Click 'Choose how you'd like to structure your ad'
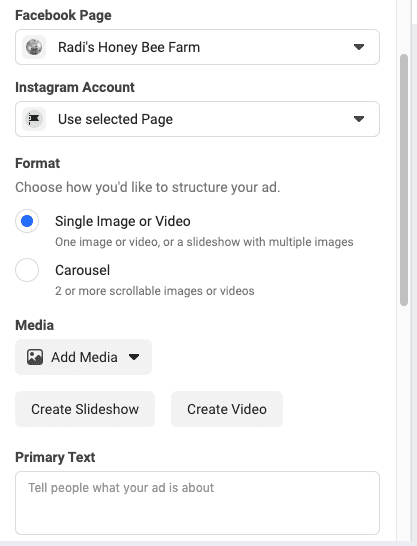The width and height of the screenshot is (417, 546). (148, 187)
